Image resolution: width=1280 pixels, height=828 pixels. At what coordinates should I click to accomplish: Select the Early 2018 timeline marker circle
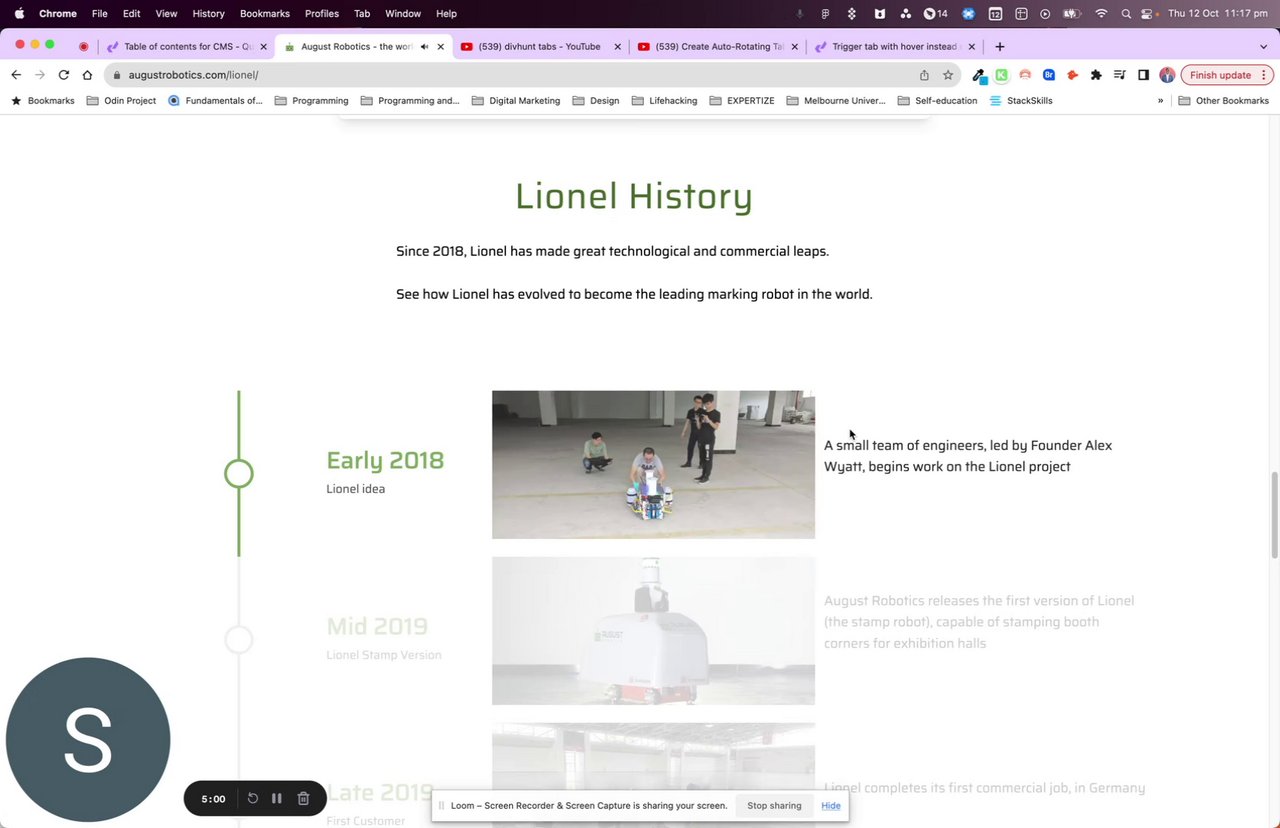click(239, 473)
